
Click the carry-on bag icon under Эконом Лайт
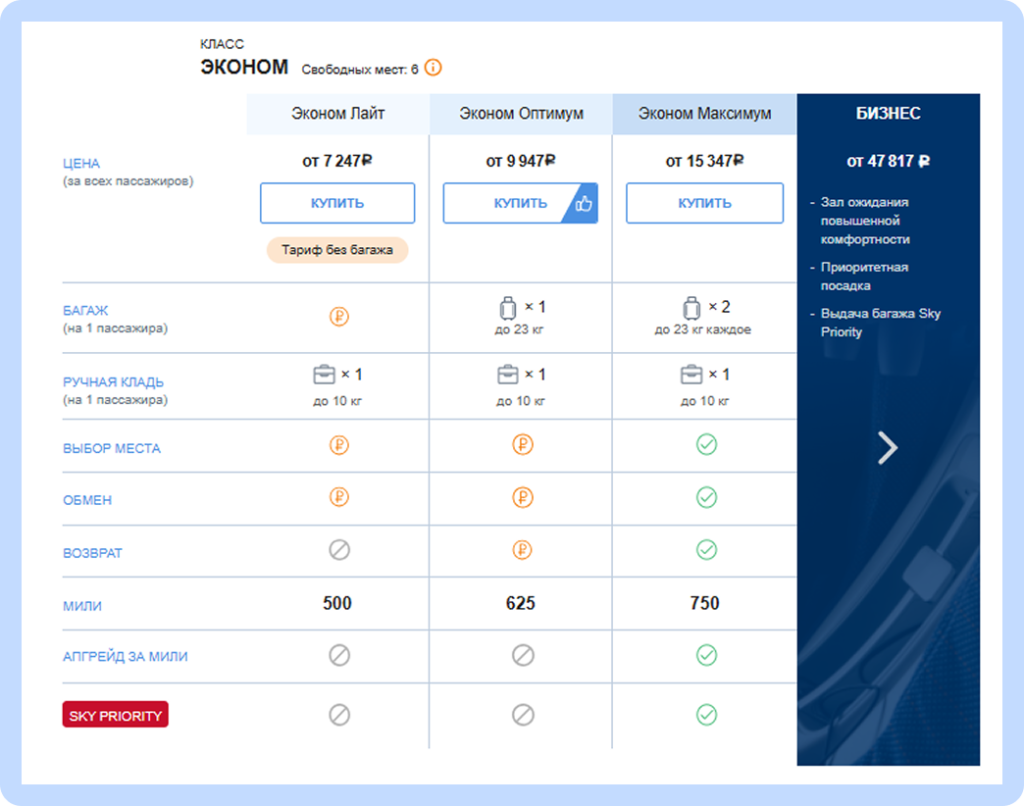(324, 375)
